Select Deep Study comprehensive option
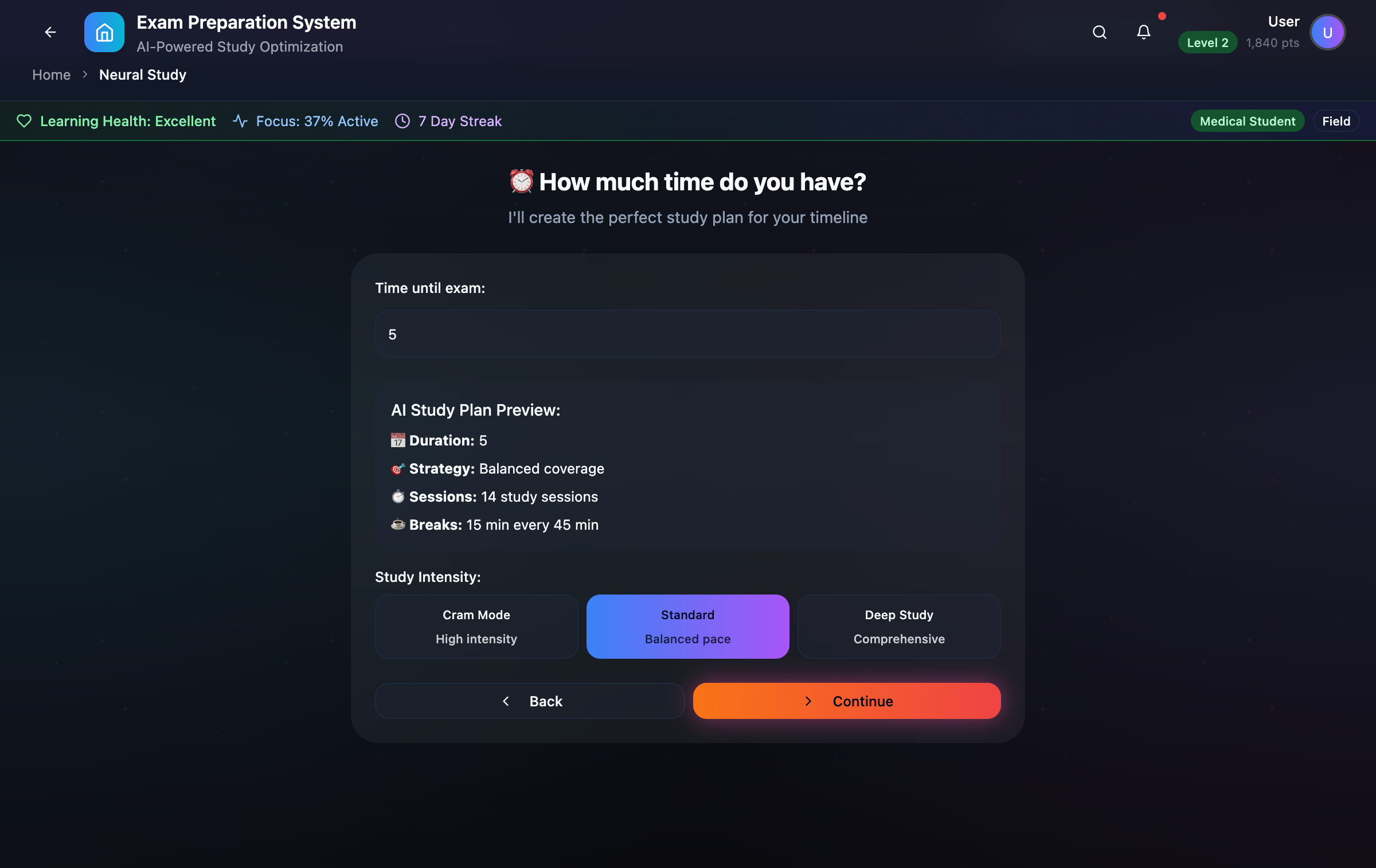 898,626
